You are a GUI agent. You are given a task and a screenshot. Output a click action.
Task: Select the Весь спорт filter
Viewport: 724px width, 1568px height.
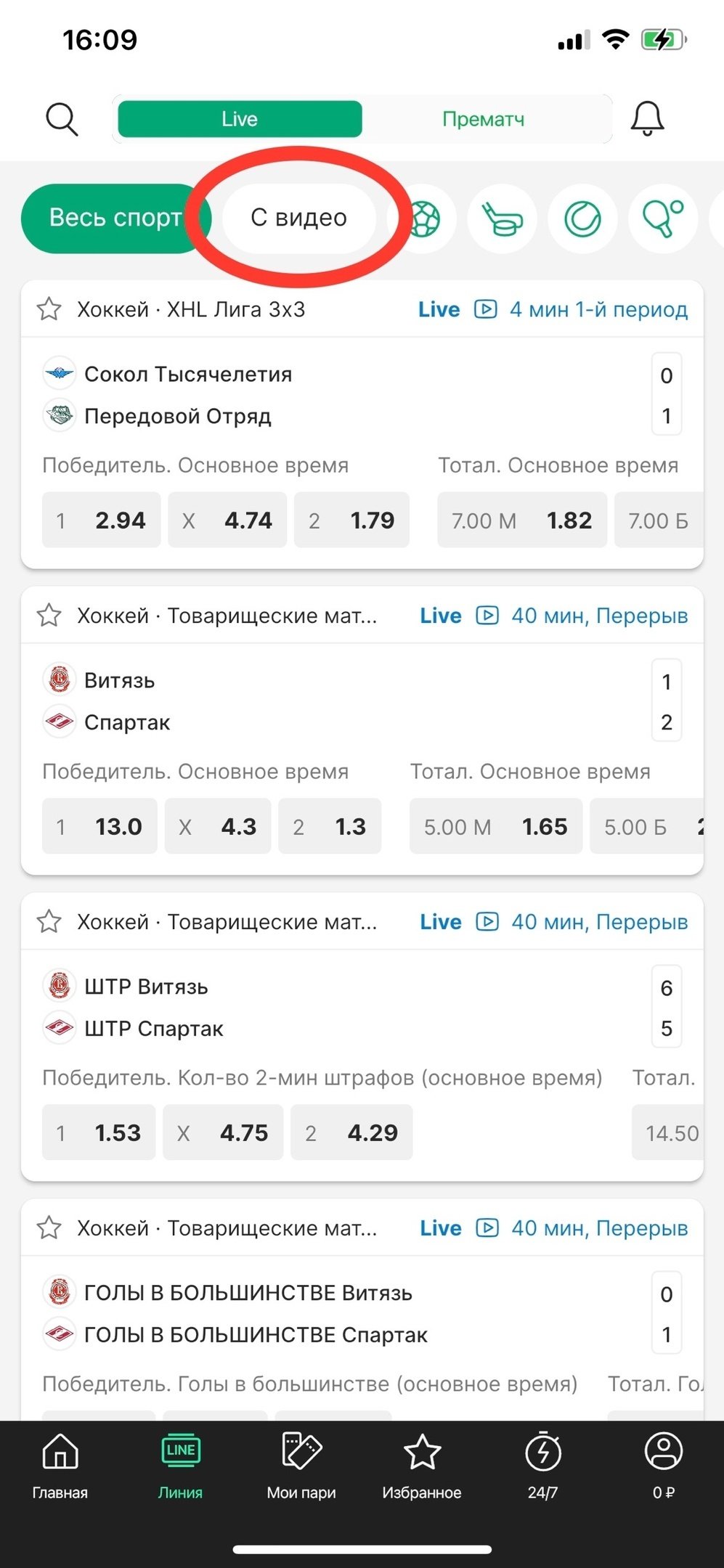115,218
